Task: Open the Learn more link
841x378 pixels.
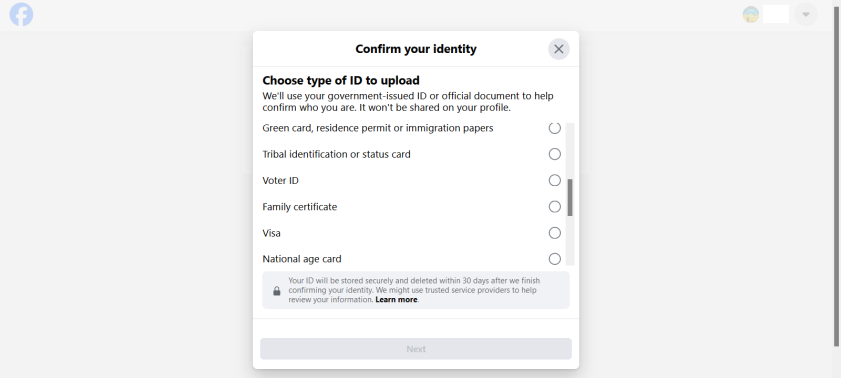Action: 396,300
